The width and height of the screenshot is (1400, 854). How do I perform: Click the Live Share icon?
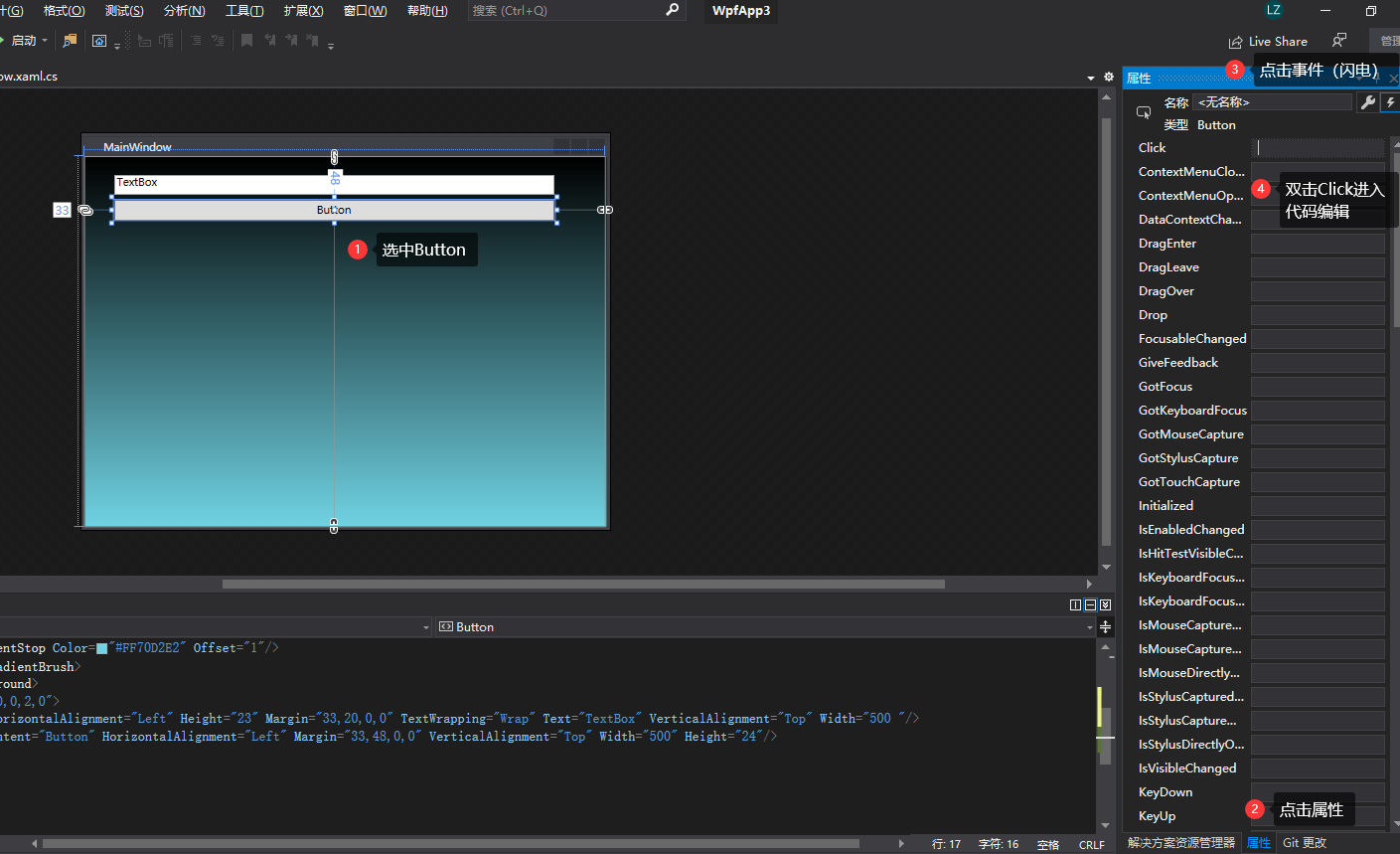point(1236,42)
